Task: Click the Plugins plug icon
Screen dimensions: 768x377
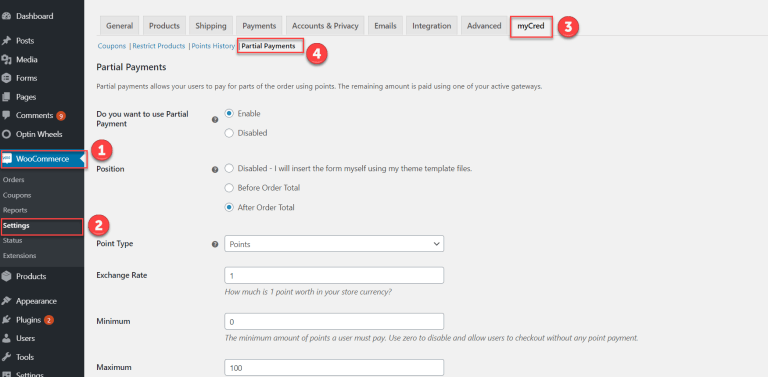Action: (x=7, y=320)
